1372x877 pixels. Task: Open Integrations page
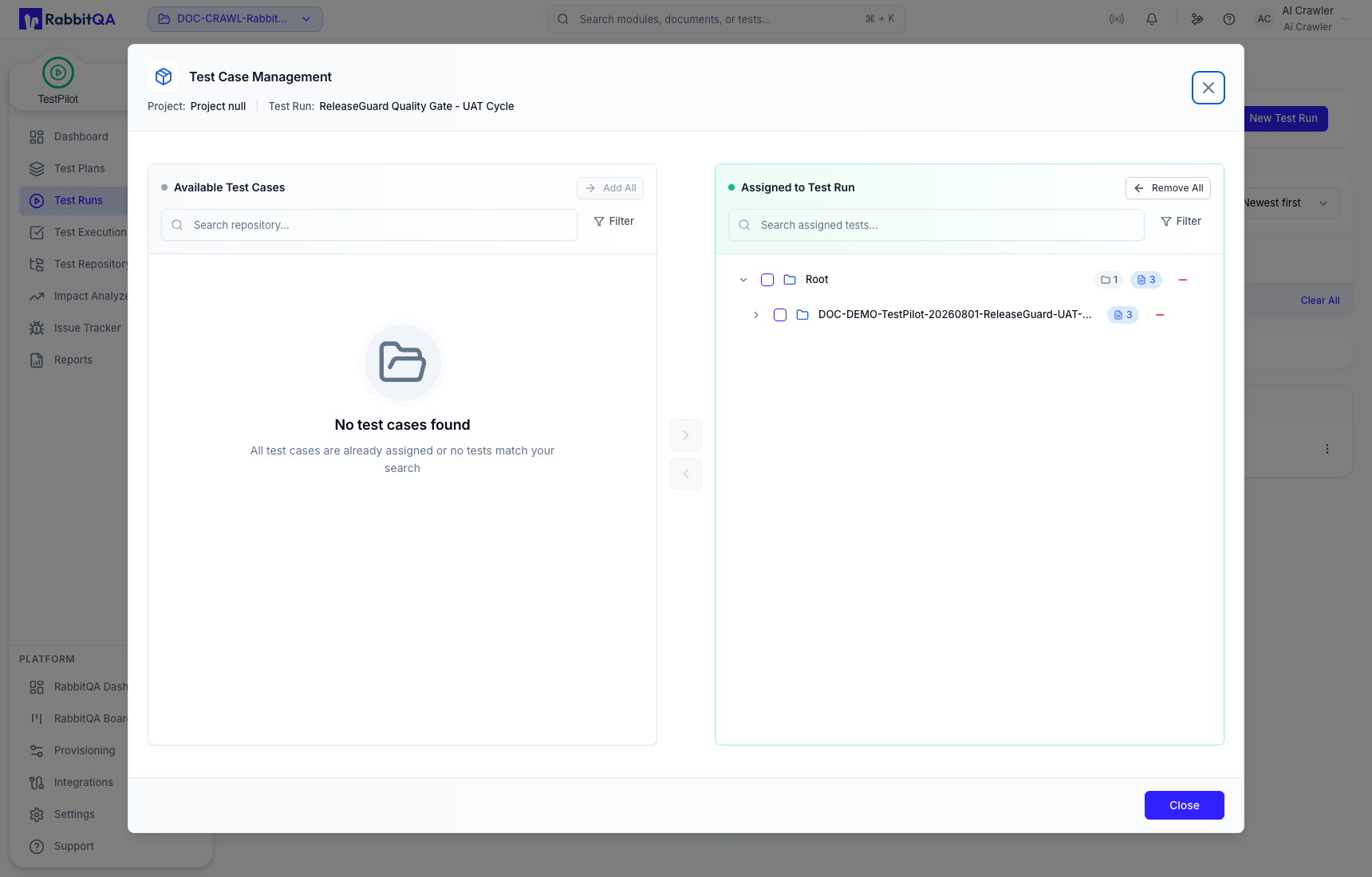(84, 783)
